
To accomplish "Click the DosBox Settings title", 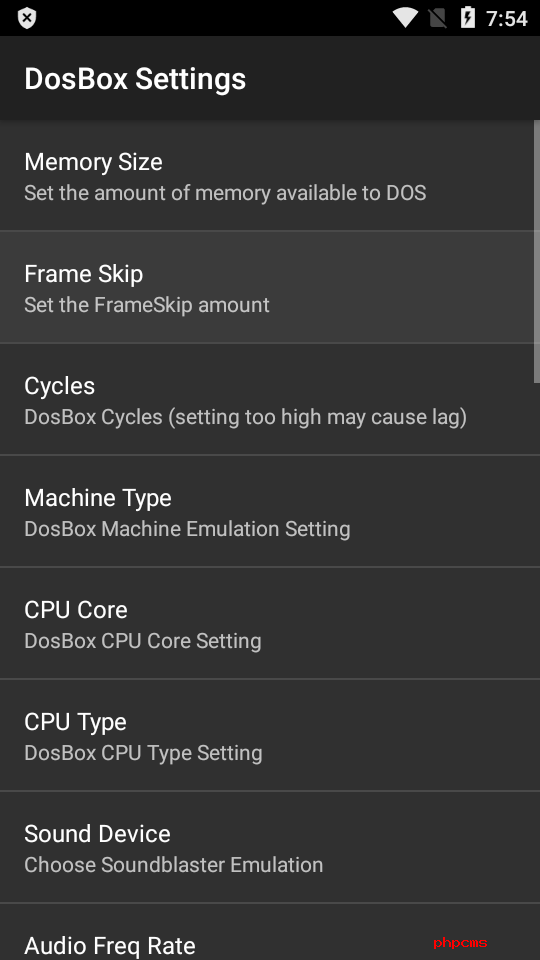I will tap(135, 79).
